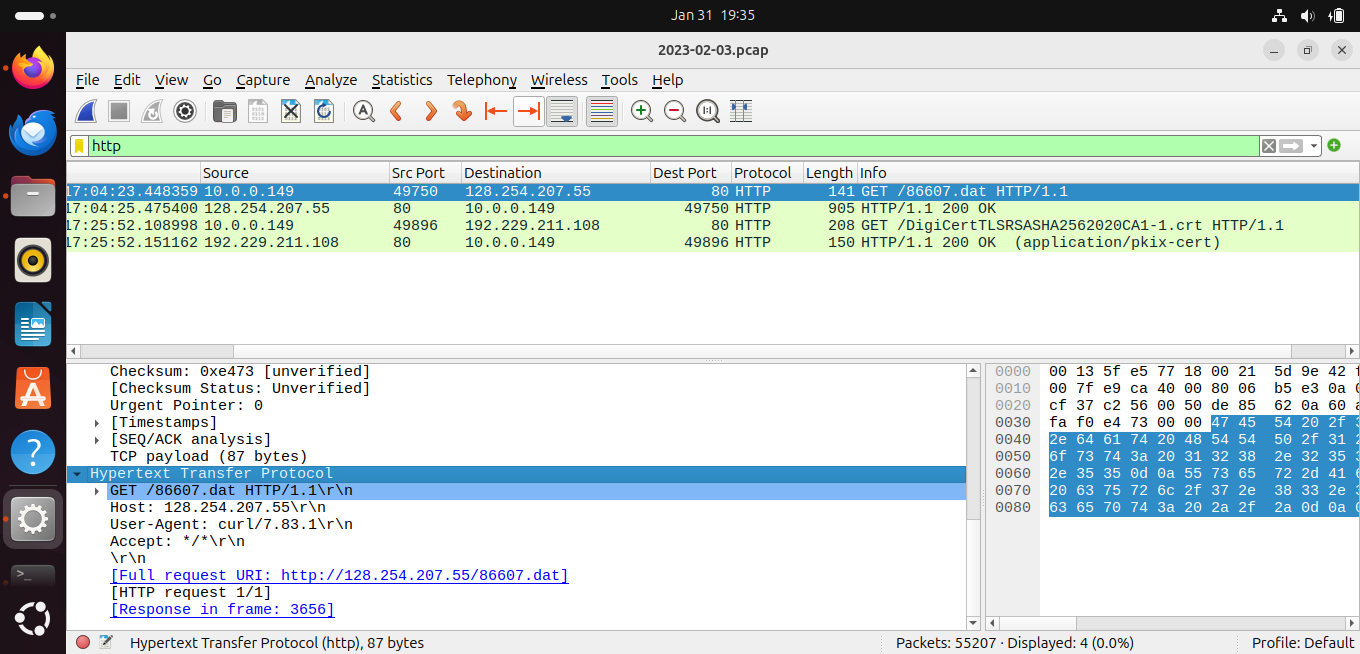Screen dimensions: 1360x654
Task: Open a capture file from toolbar
Action: (225, 111)
